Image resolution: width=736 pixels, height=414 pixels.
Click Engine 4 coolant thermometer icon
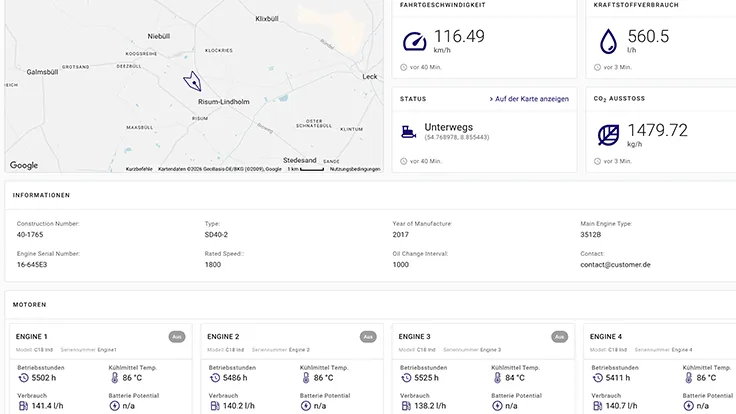point(689,378)
